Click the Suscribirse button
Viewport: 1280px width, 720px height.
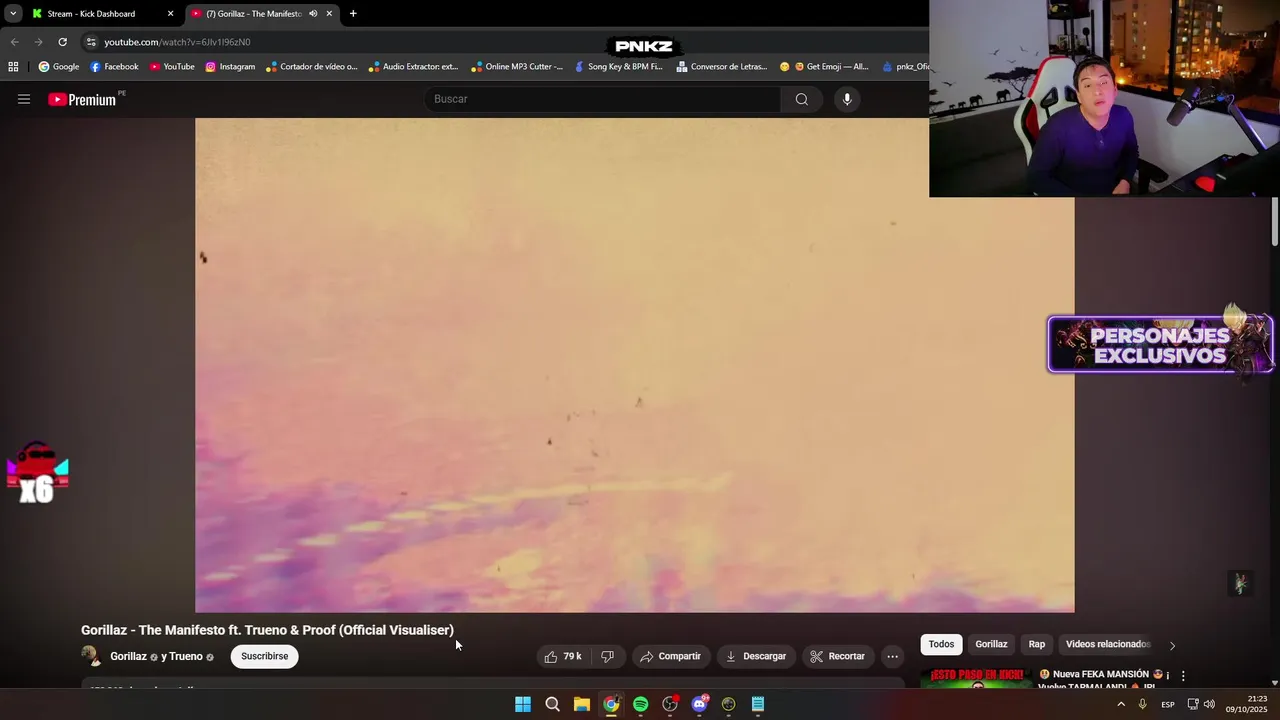click(x=264, y=657)
